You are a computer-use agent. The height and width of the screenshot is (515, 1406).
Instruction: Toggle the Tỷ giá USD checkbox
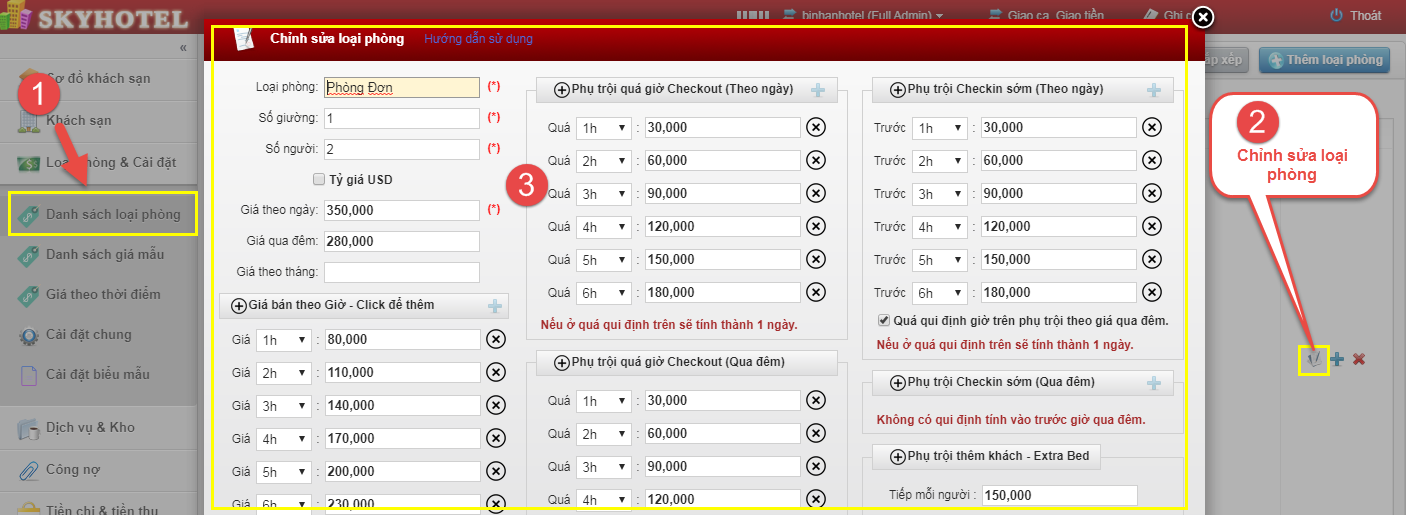click(x=319, y=180)
